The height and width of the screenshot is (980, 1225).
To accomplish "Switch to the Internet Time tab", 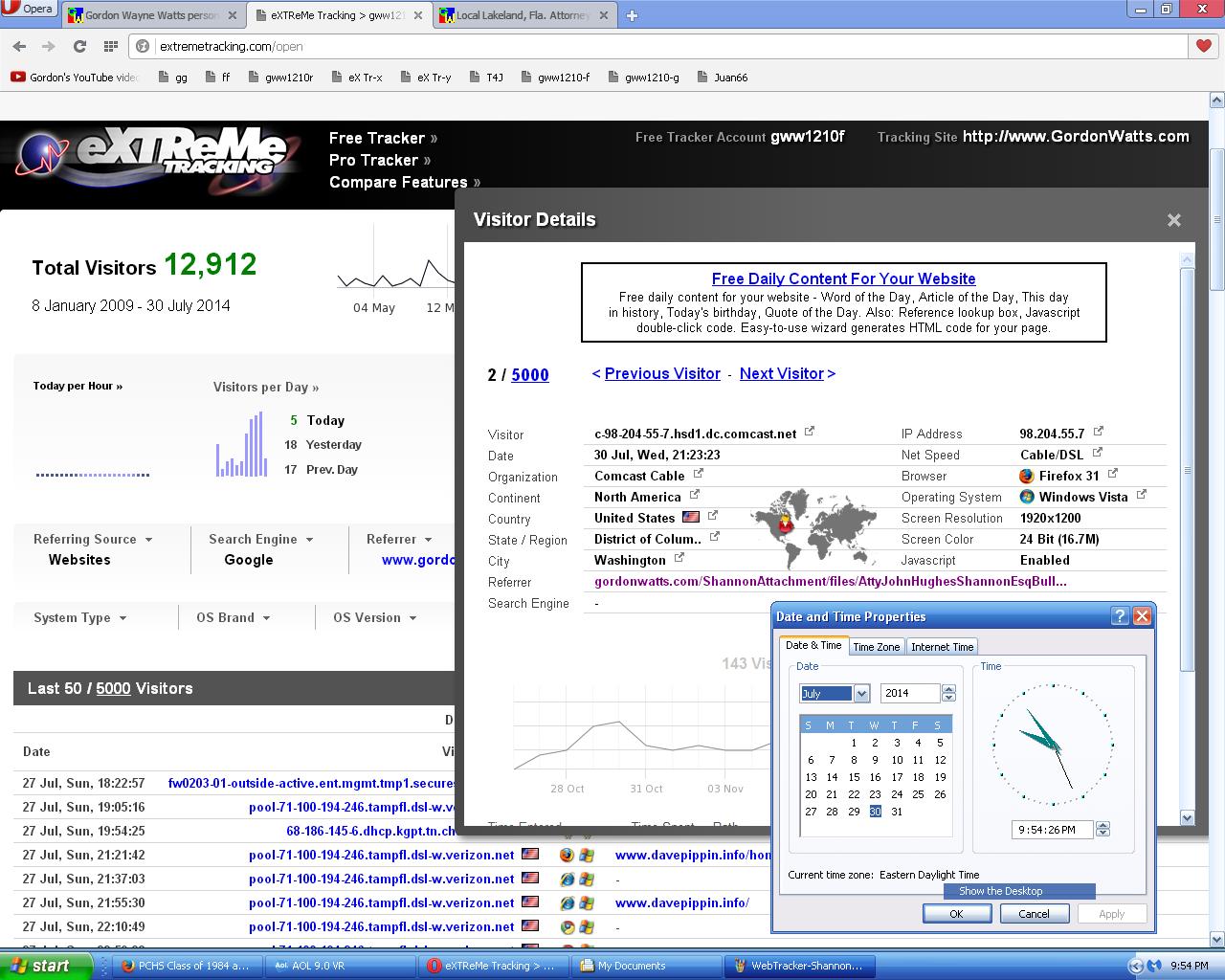I will [x=942, y=647].
